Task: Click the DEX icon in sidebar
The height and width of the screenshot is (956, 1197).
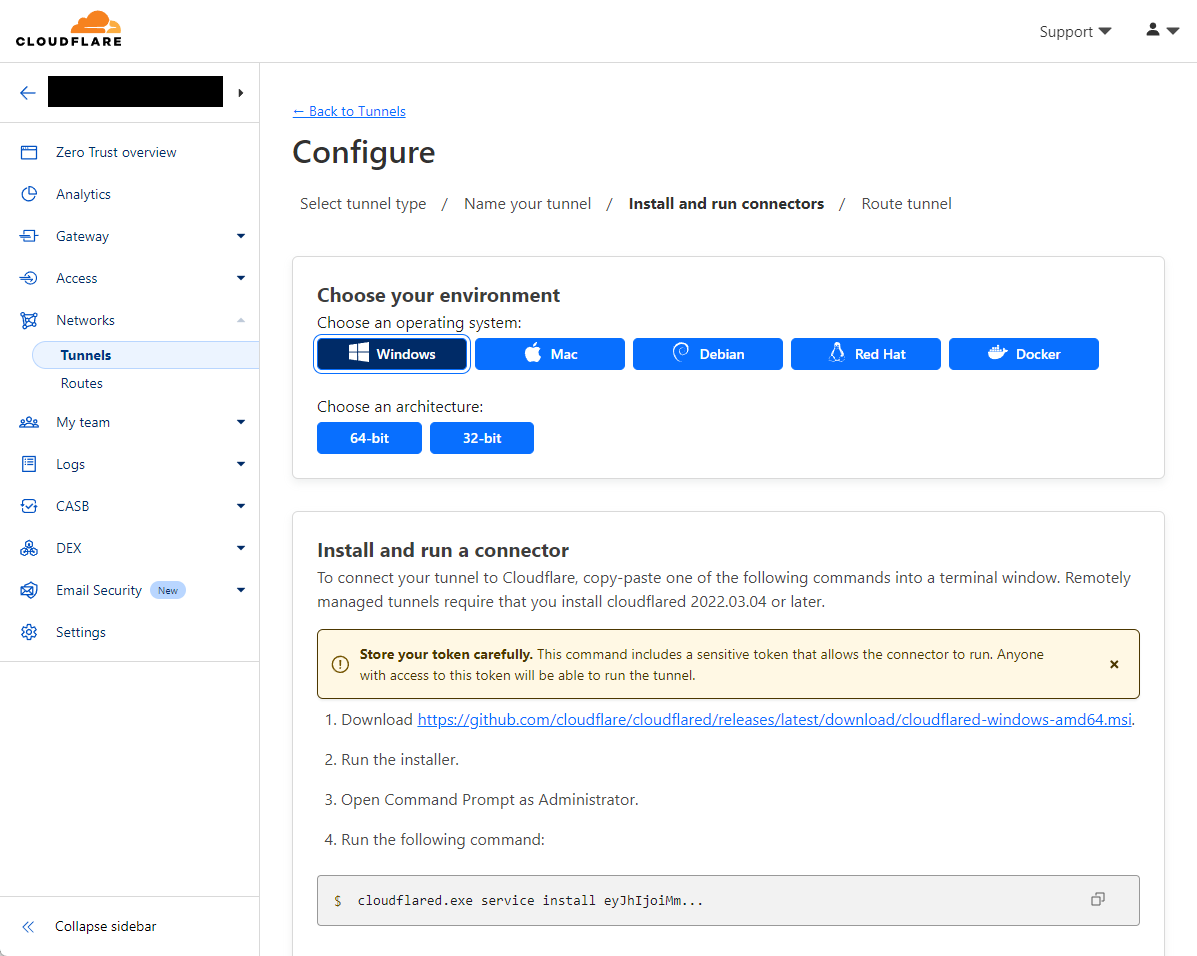Action: pyautogui.click(x=29, y=548)
